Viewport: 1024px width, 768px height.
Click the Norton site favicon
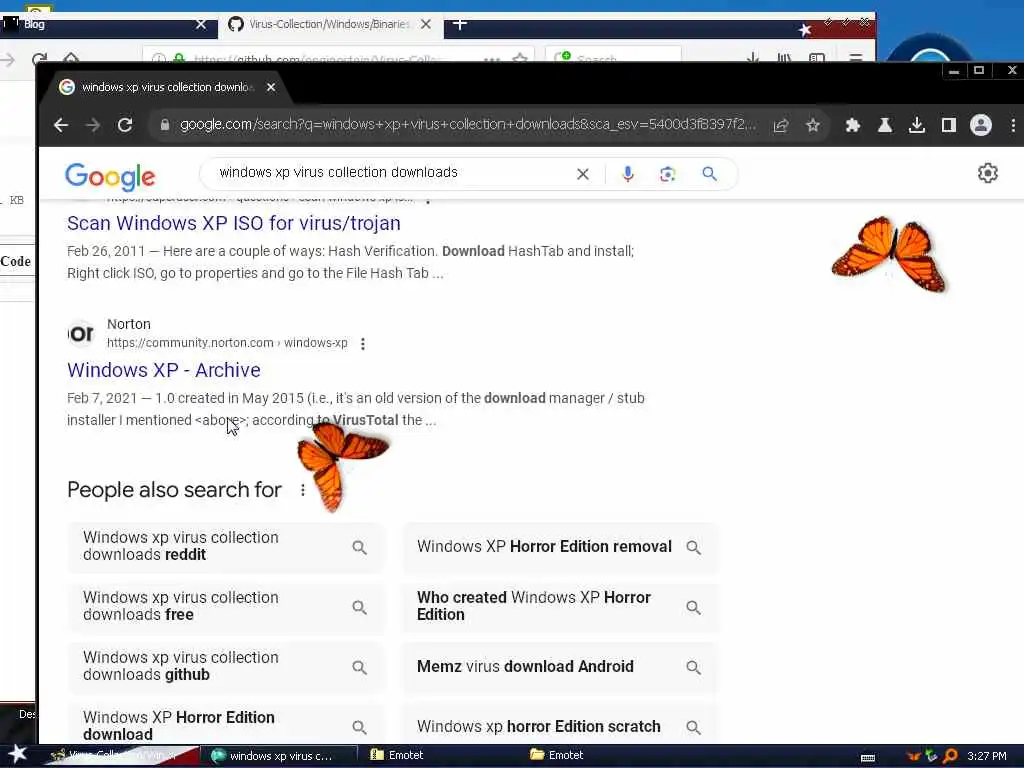click(81, 334)
